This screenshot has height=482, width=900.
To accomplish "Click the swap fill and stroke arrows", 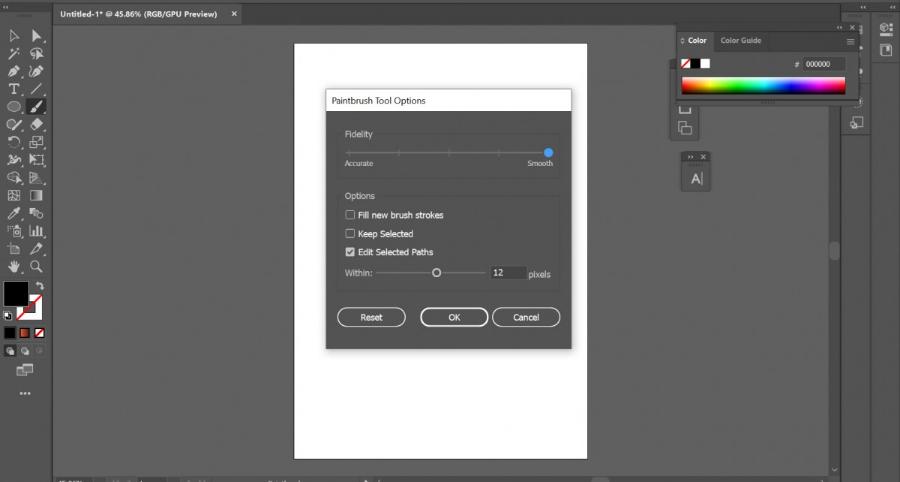I will (x=40, y=286).
